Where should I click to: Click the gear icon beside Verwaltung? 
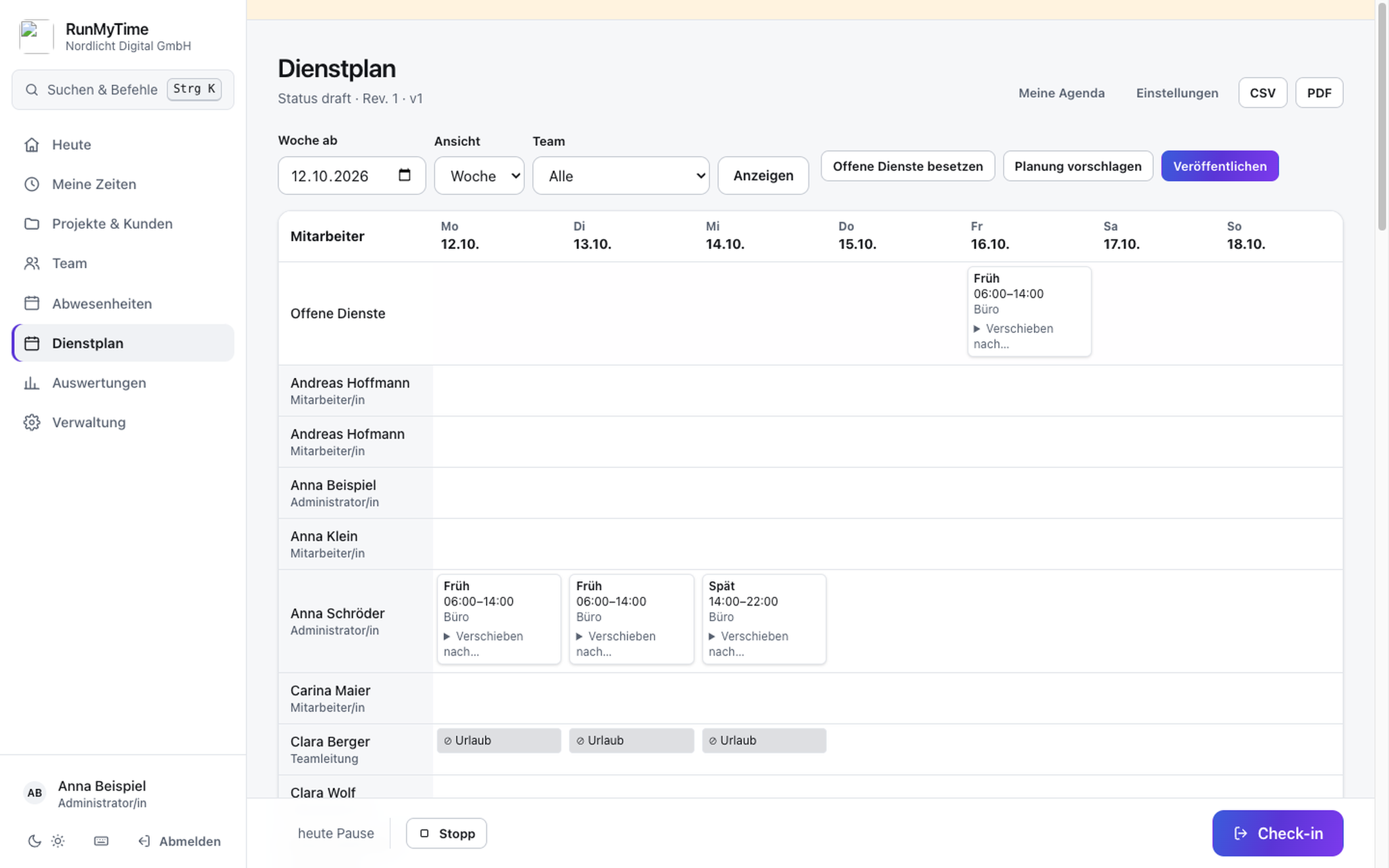(32, 422)
